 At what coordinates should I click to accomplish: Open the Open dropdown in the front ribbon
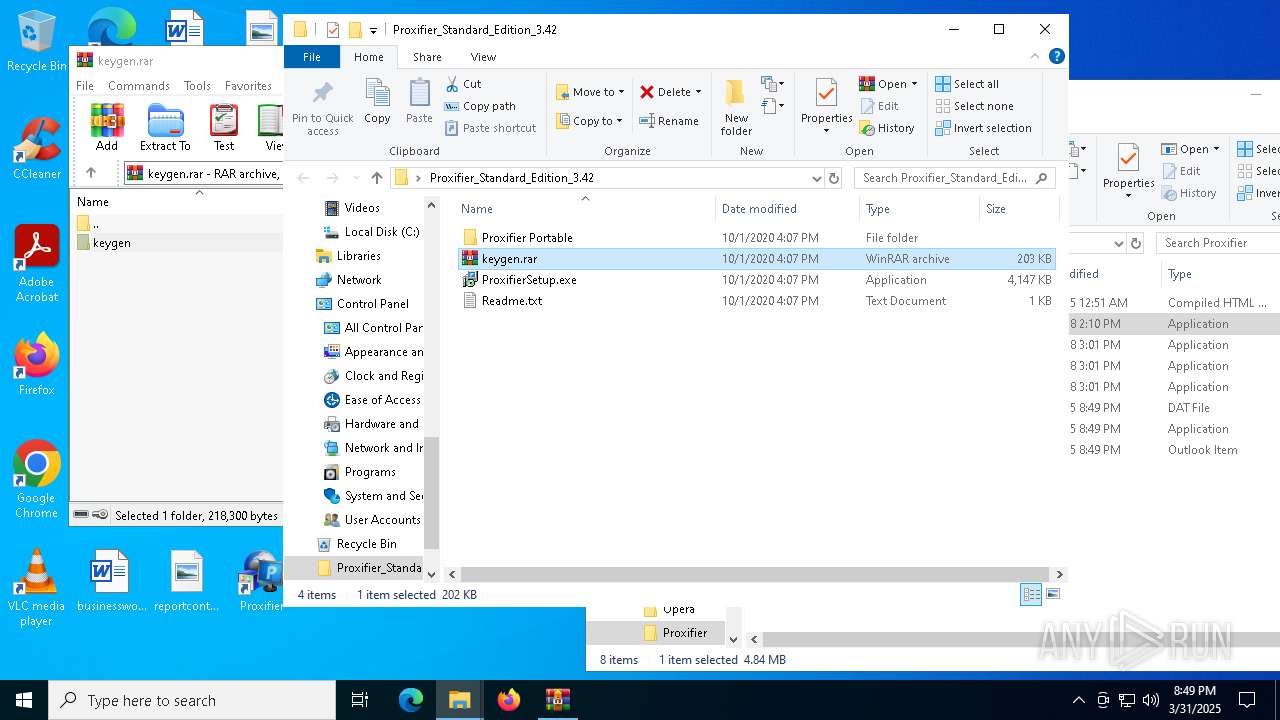coord(888,84)
